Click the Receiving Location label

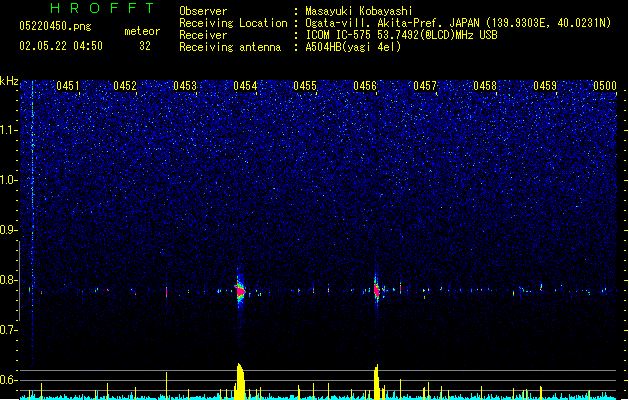[233, 23]
